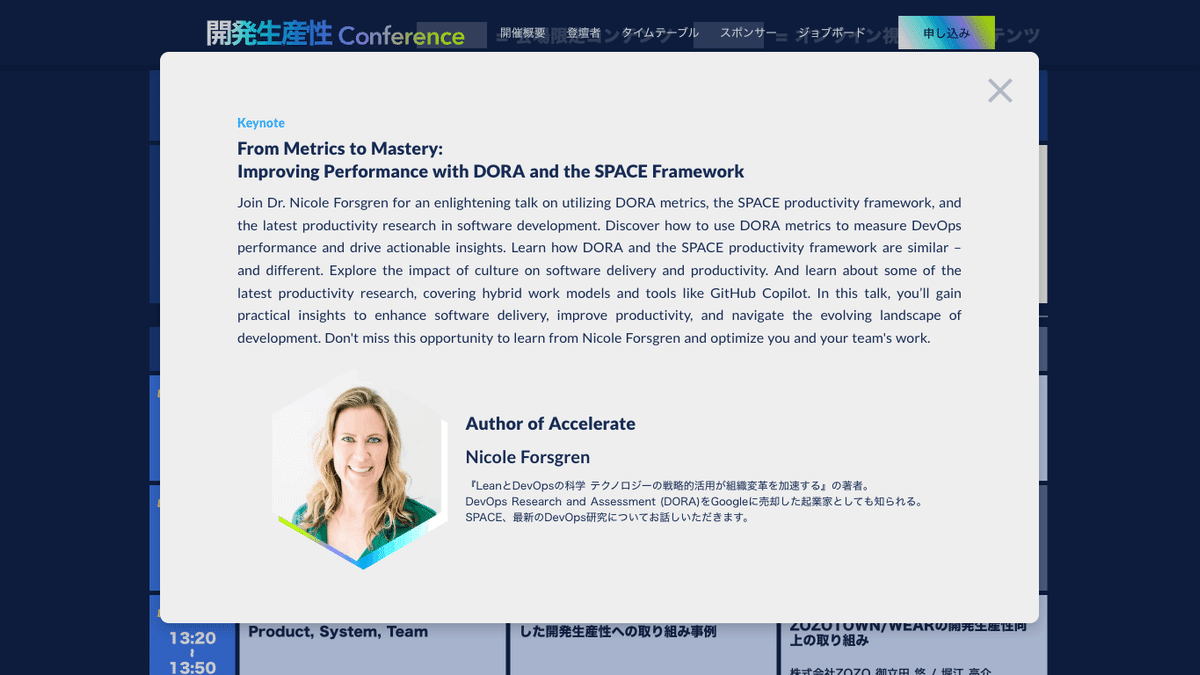Click the 申し込み registration button
Screen dimensions: 1200x675
click(946, 33)
